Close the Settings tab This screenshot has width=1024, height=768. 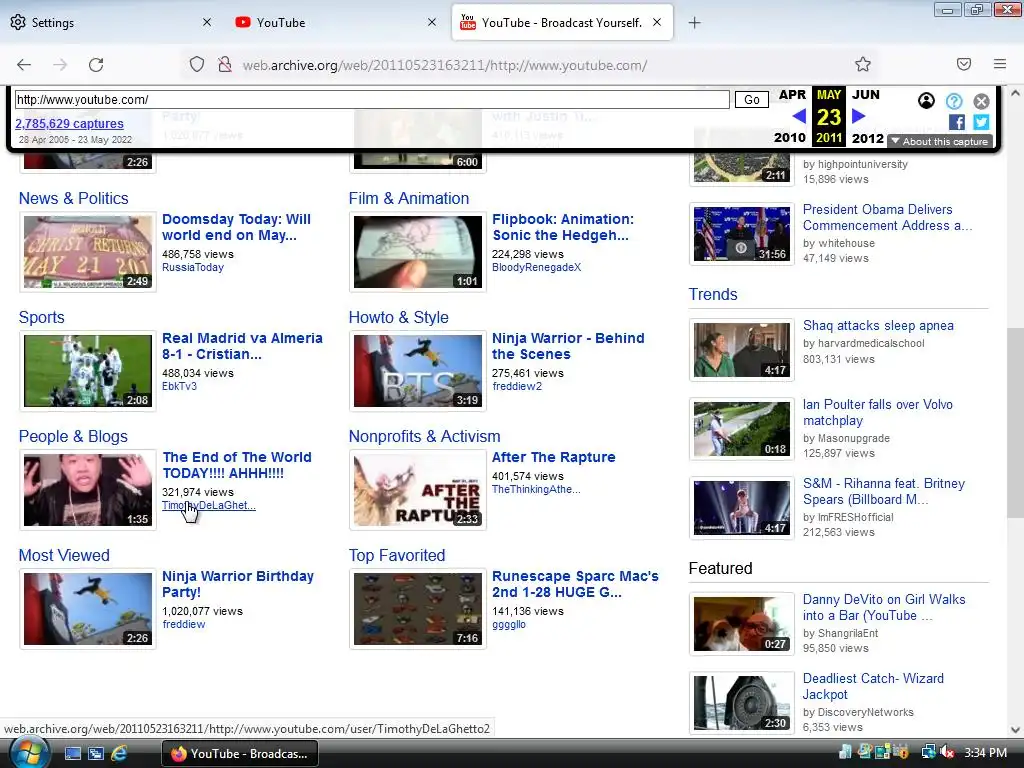(x=207, y=22)
